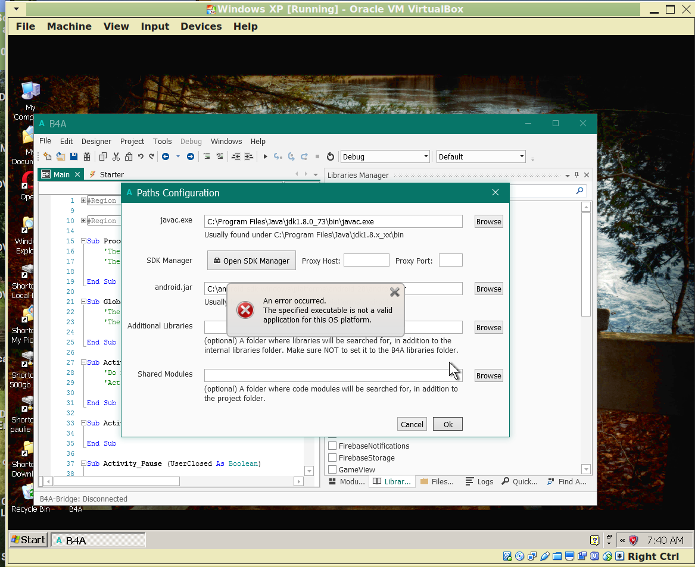
Task: Enable the GameView library checkbox
Action: pos(332,469)
